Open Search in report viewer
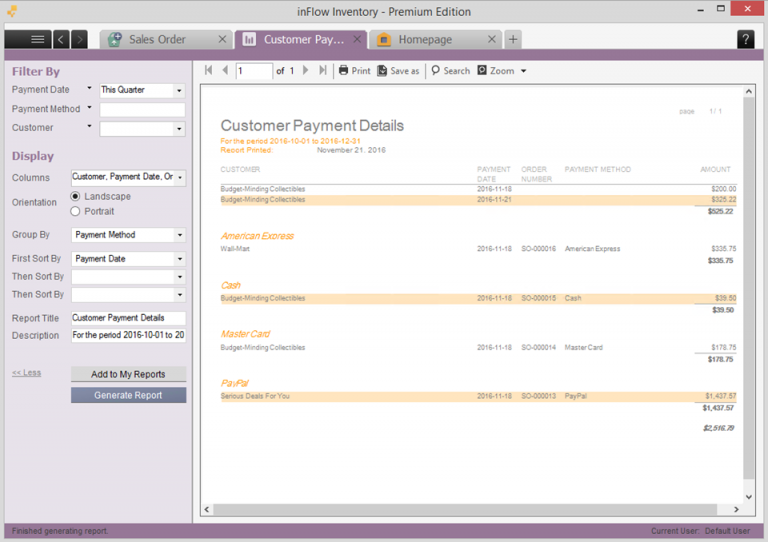The height and width of the screenshot is (542, 768). [451, 71]
